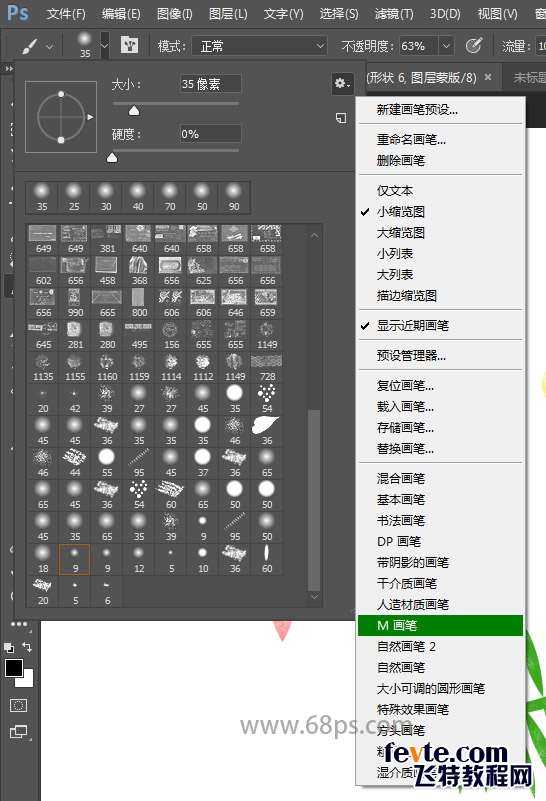Open the brush preset picker dropdown arrow

[x=104, y=46]
